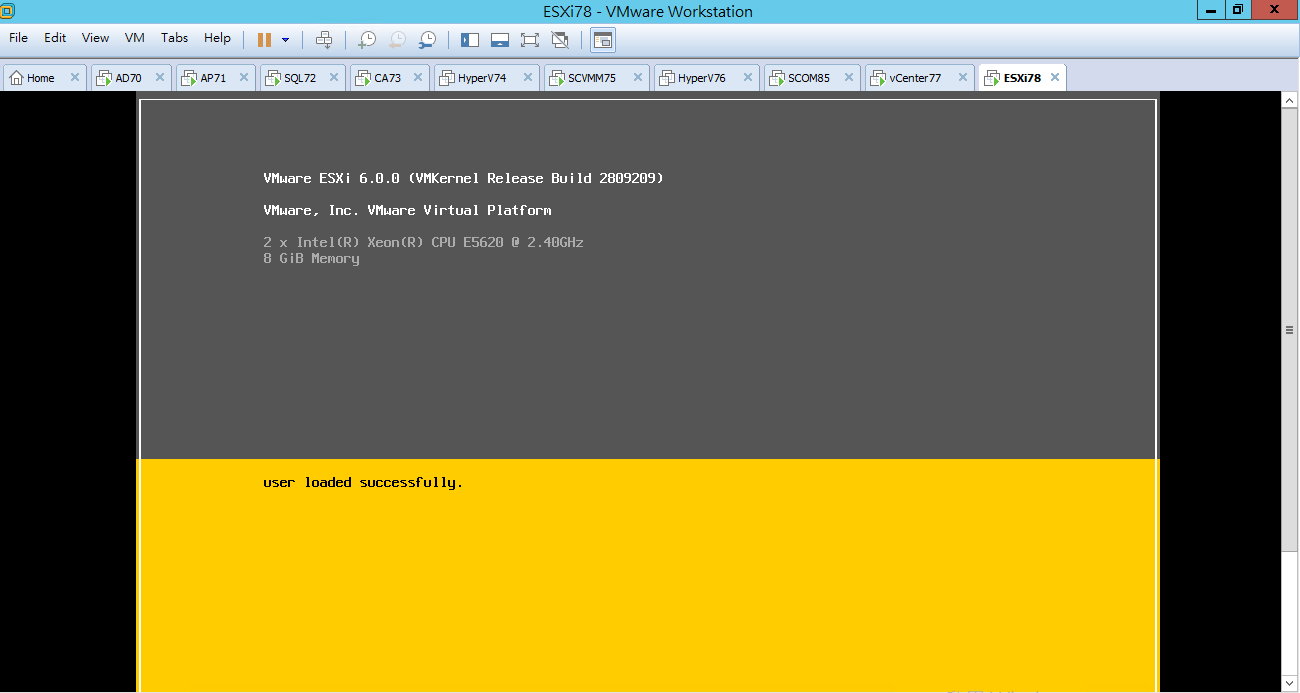Click the VMware Workstation title bar icon
This screenshot has height=693, width=1300.
pyautogui.click(x=8, y=11)
